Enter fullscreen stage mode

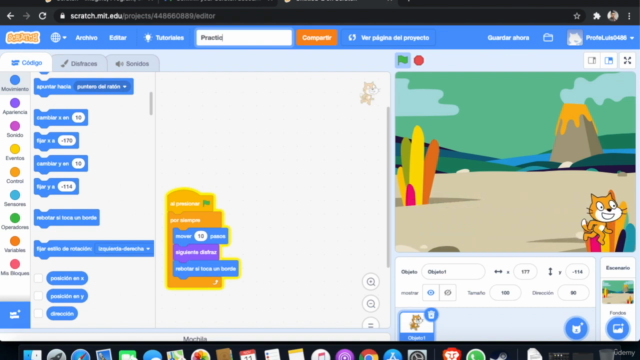tap(627, 60)
